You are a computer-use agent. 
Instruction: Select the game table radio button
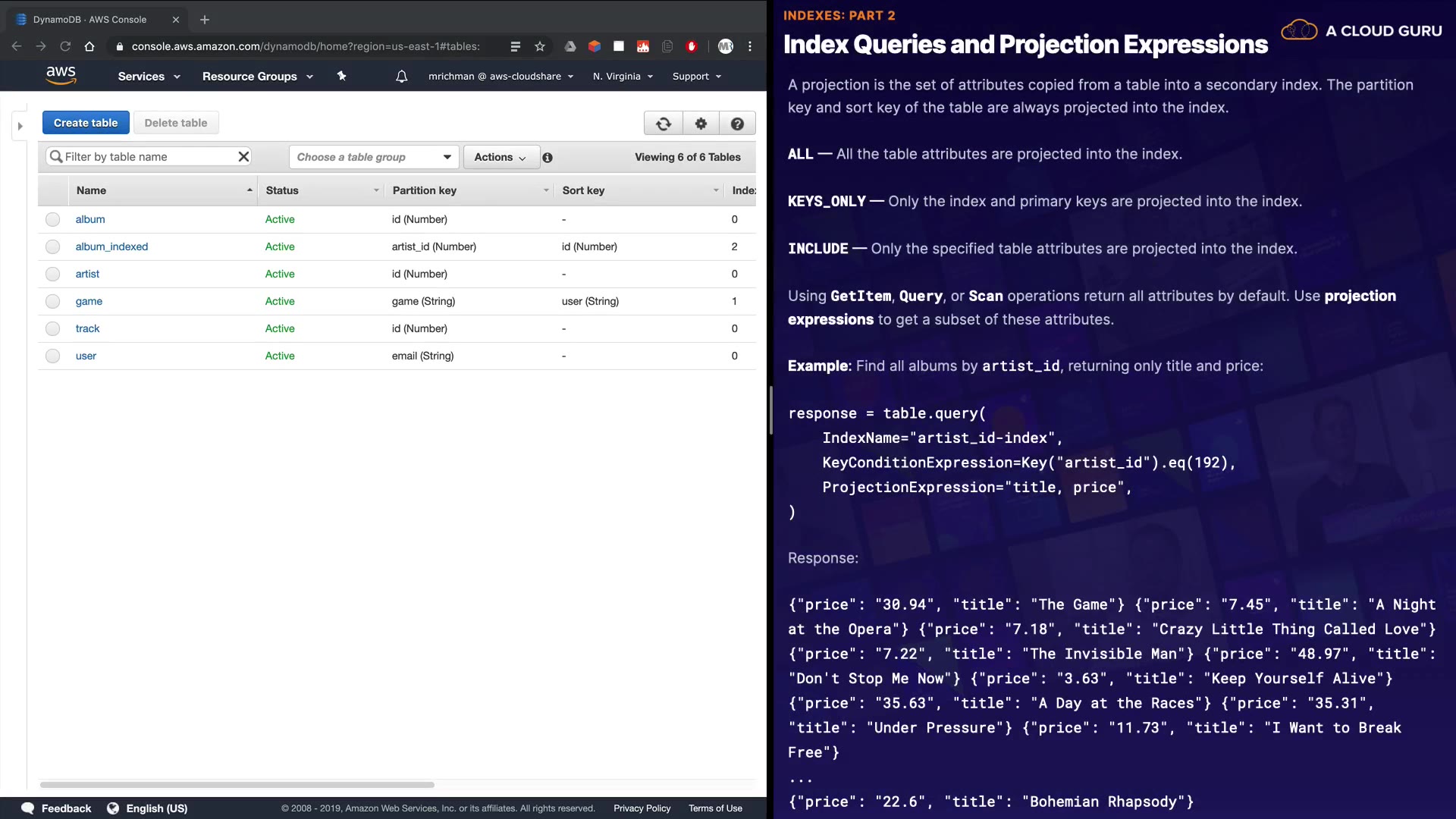click(52, 302)
